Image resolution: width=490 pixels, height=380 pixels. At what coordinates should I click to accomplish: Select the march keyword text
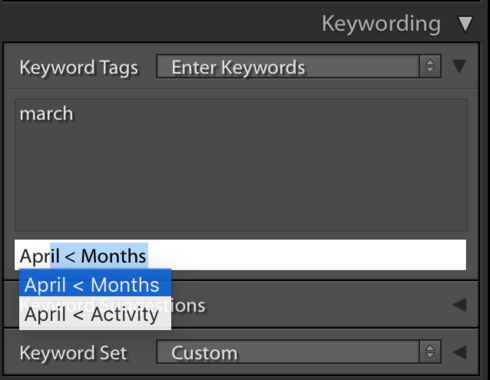pyautogui.click(x=46, y=114)
